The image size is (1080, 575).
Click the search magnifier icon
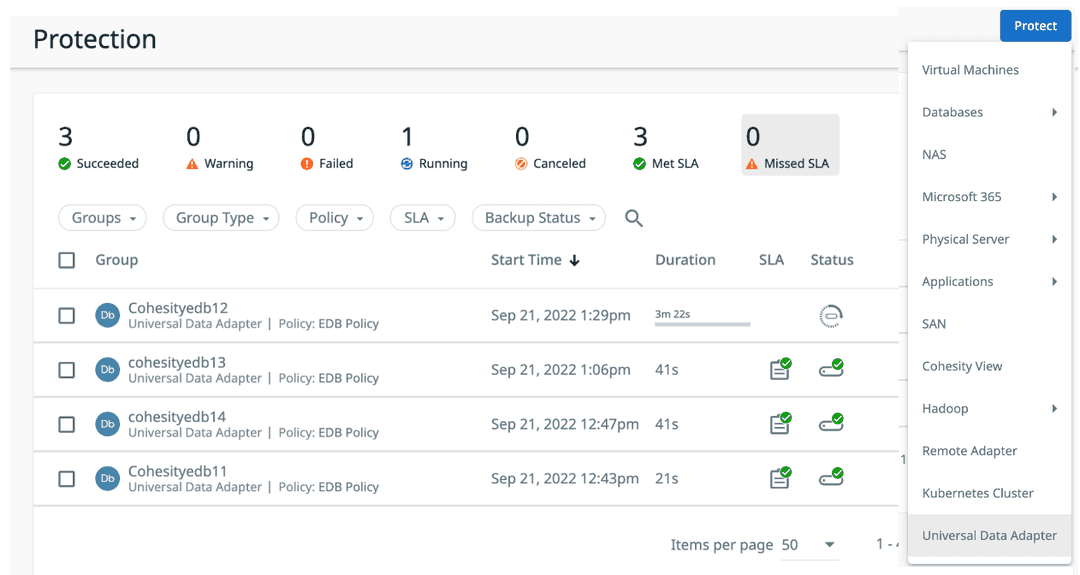tap(633, 218)
